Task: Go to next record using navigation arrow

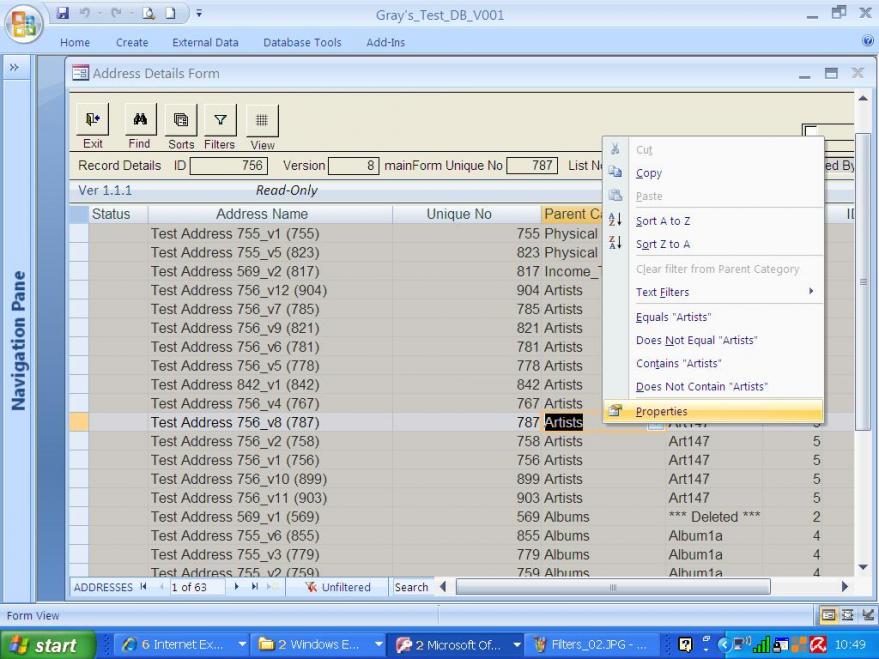Action: (237, 587)
